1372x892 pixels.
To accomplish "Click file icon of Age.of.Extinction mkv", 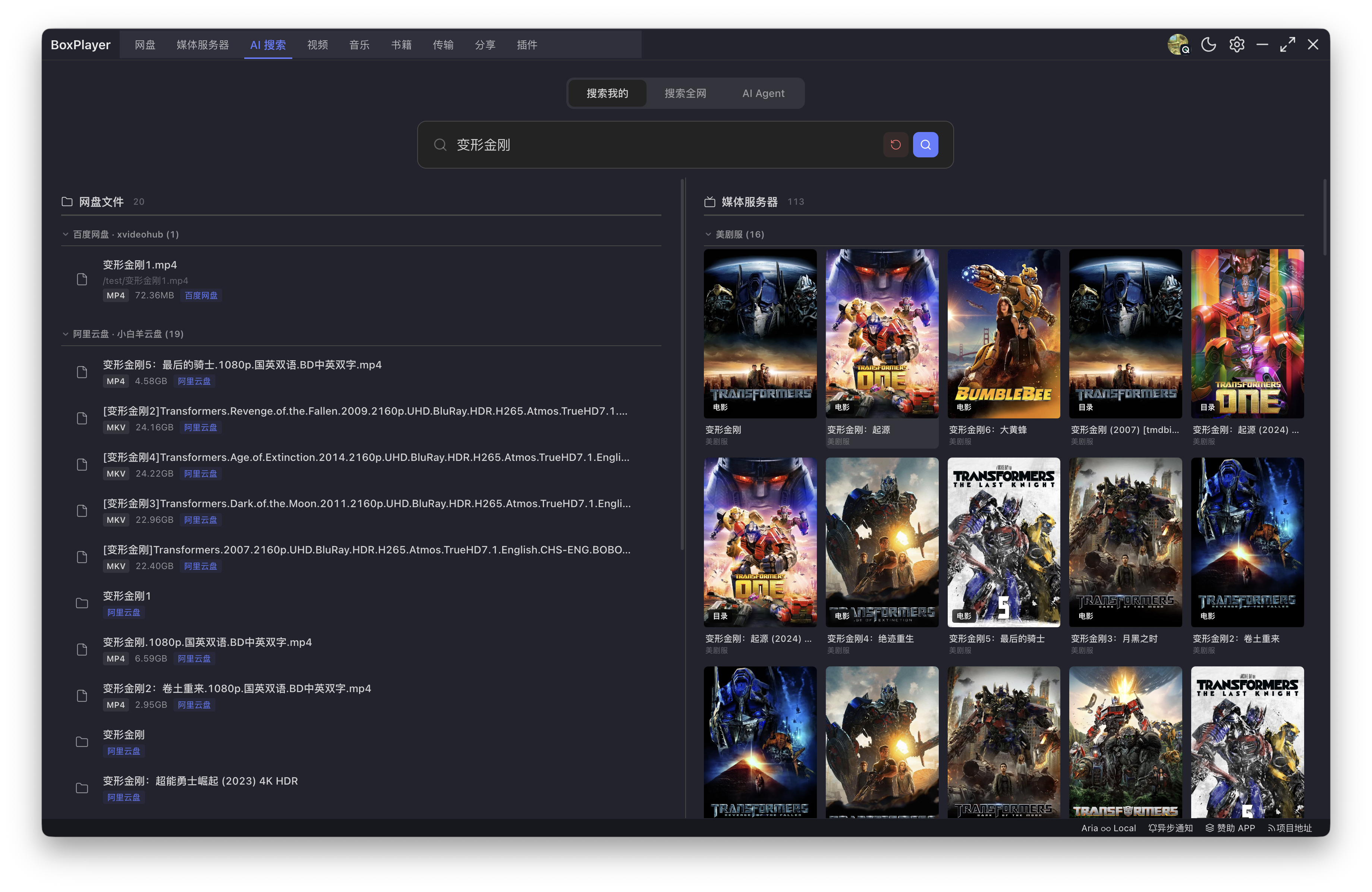I will 82,464.
